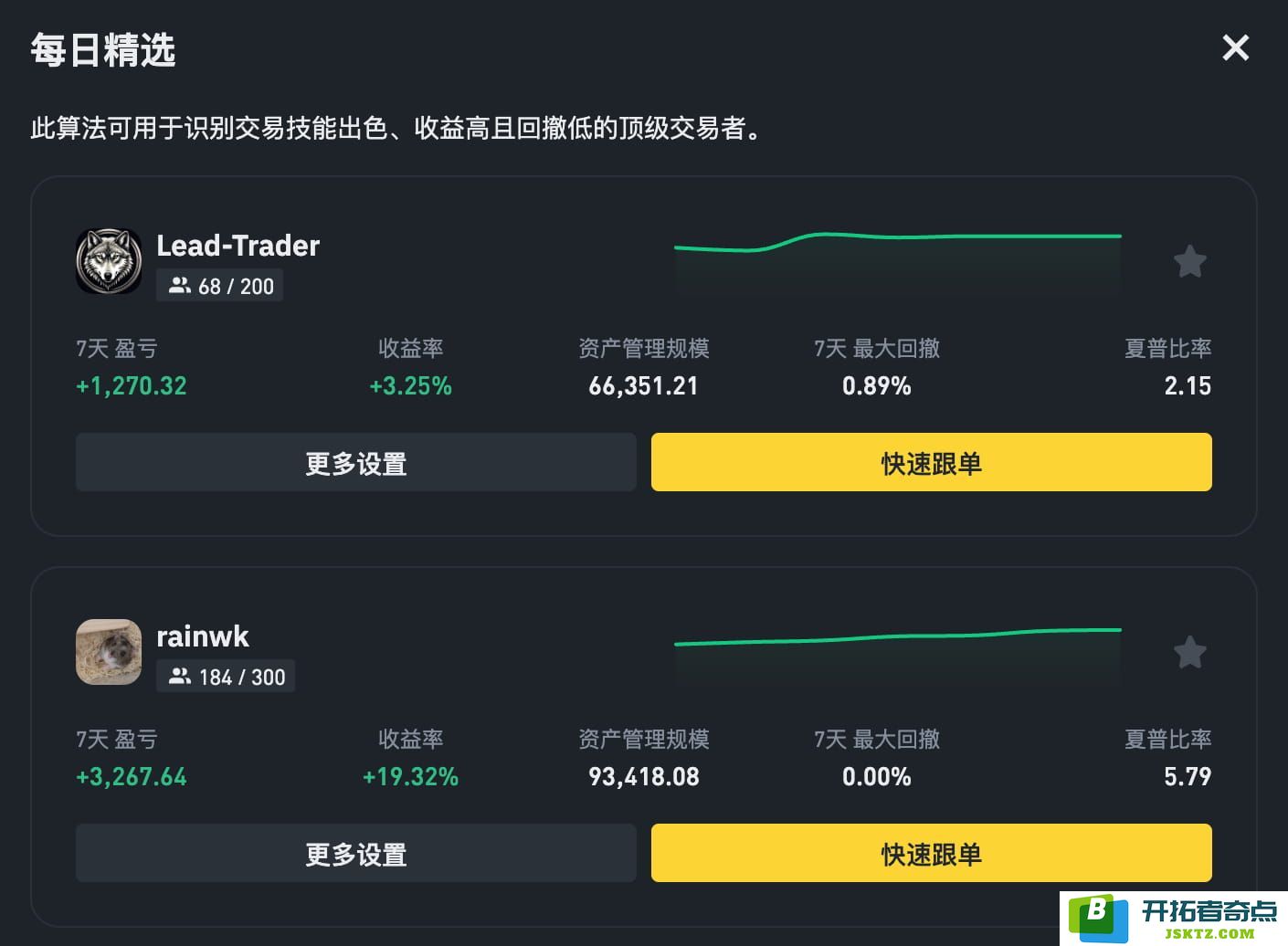The height and width of the screenshot is (946, 1288).
Task: Toggle the favorite star for rainwk
Action: point(1189,653)
